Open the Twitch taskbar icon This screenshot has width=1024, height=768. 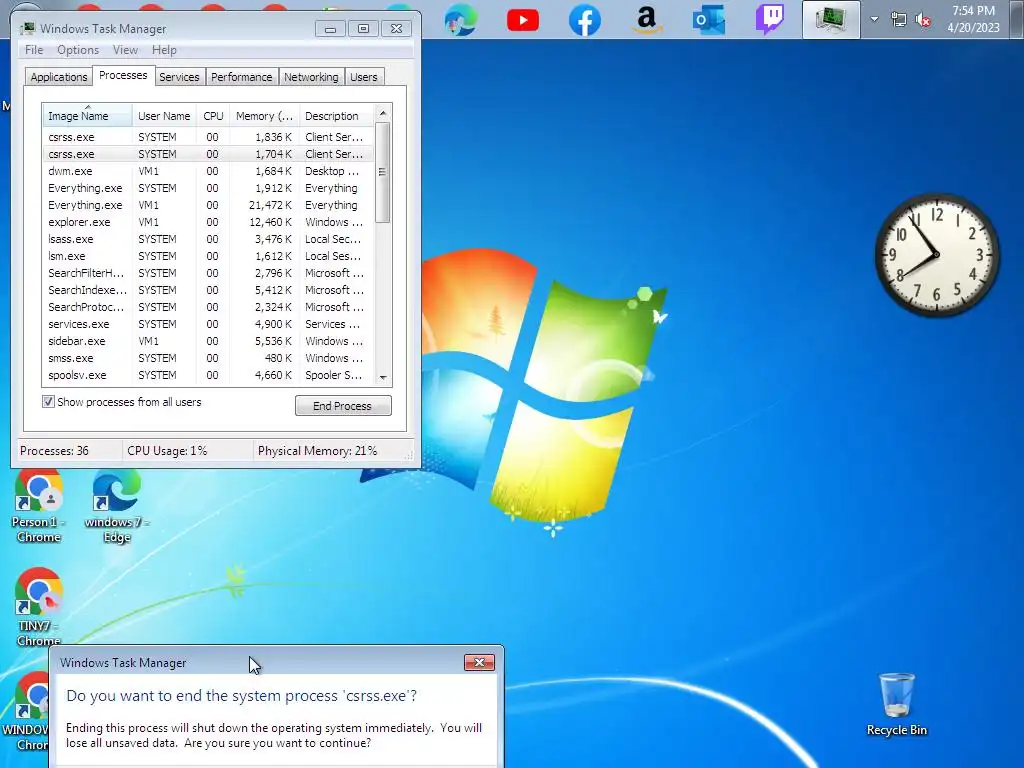click(770, 20)
